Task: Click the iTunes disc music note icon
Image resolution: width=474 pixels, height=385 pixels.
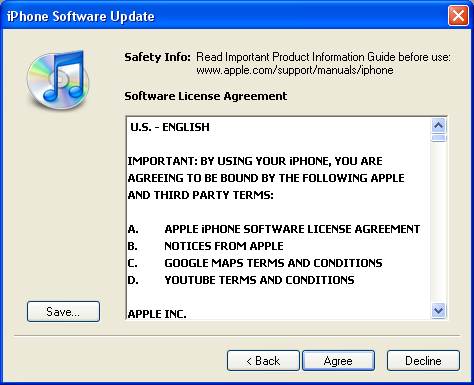Action: point(58,80)
